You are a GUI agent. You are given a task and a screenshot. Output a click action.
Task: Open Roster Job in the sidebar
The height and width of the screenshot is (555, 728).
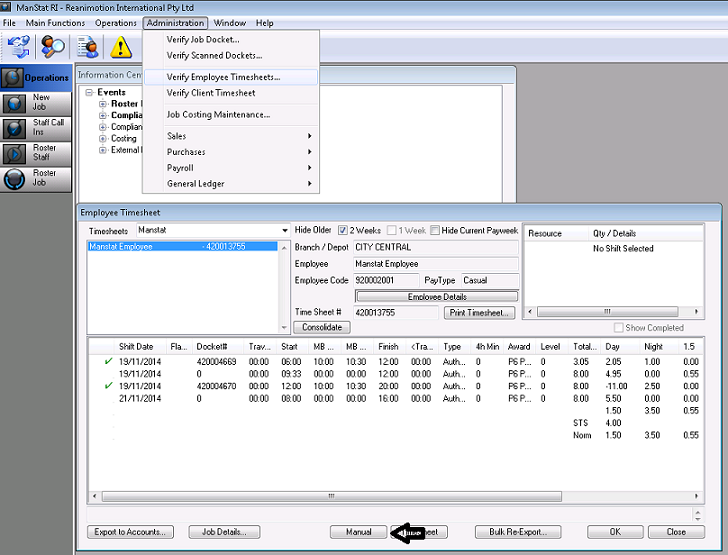coord(37,178)
